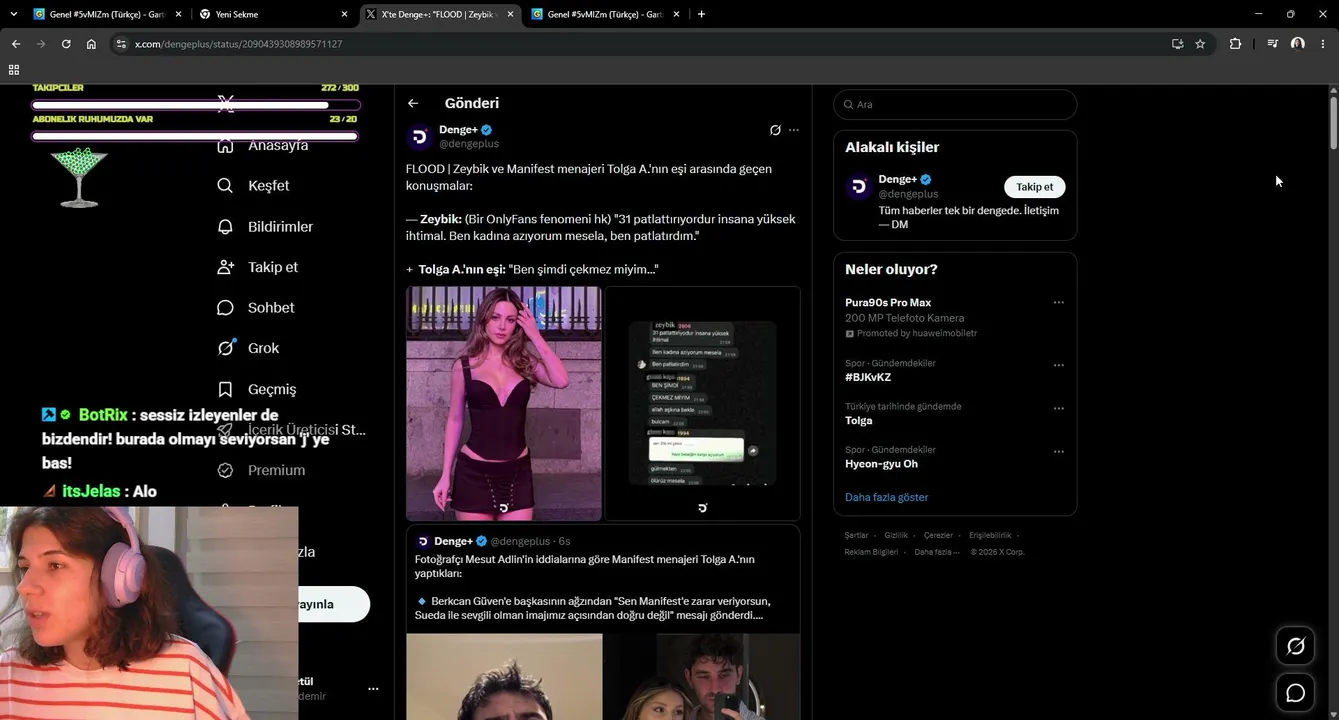Open the Chrome three-dot menu

(1323, 44)
